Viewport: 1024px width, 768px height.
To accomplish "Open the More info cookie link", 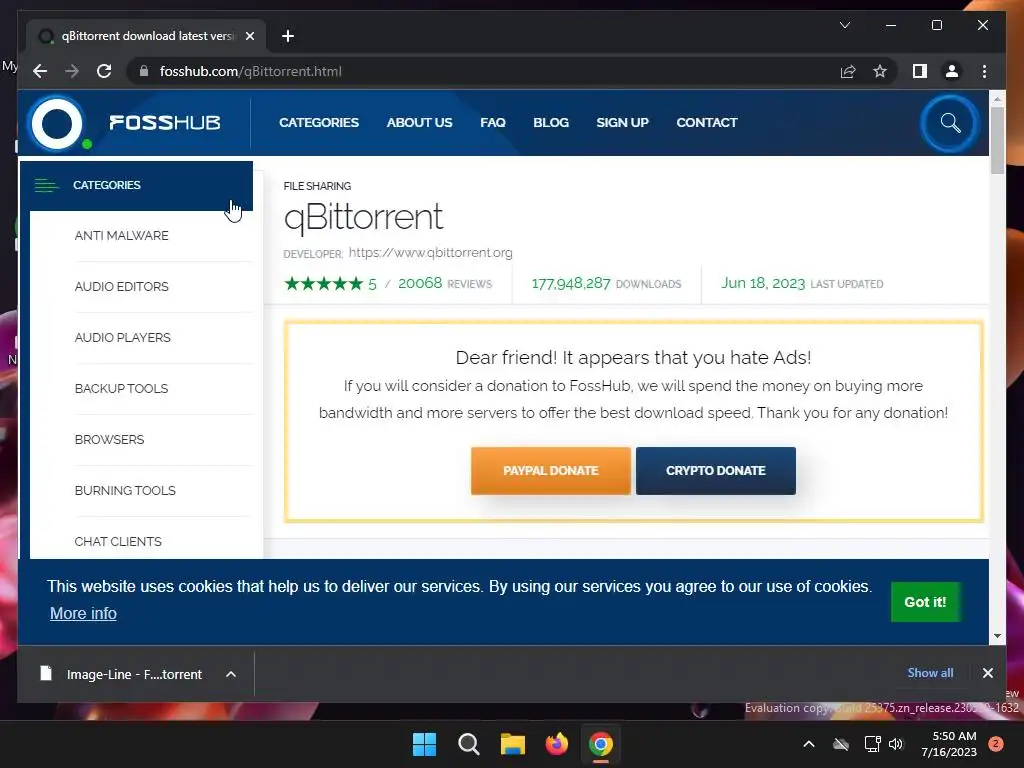I will tap(83, 613).
